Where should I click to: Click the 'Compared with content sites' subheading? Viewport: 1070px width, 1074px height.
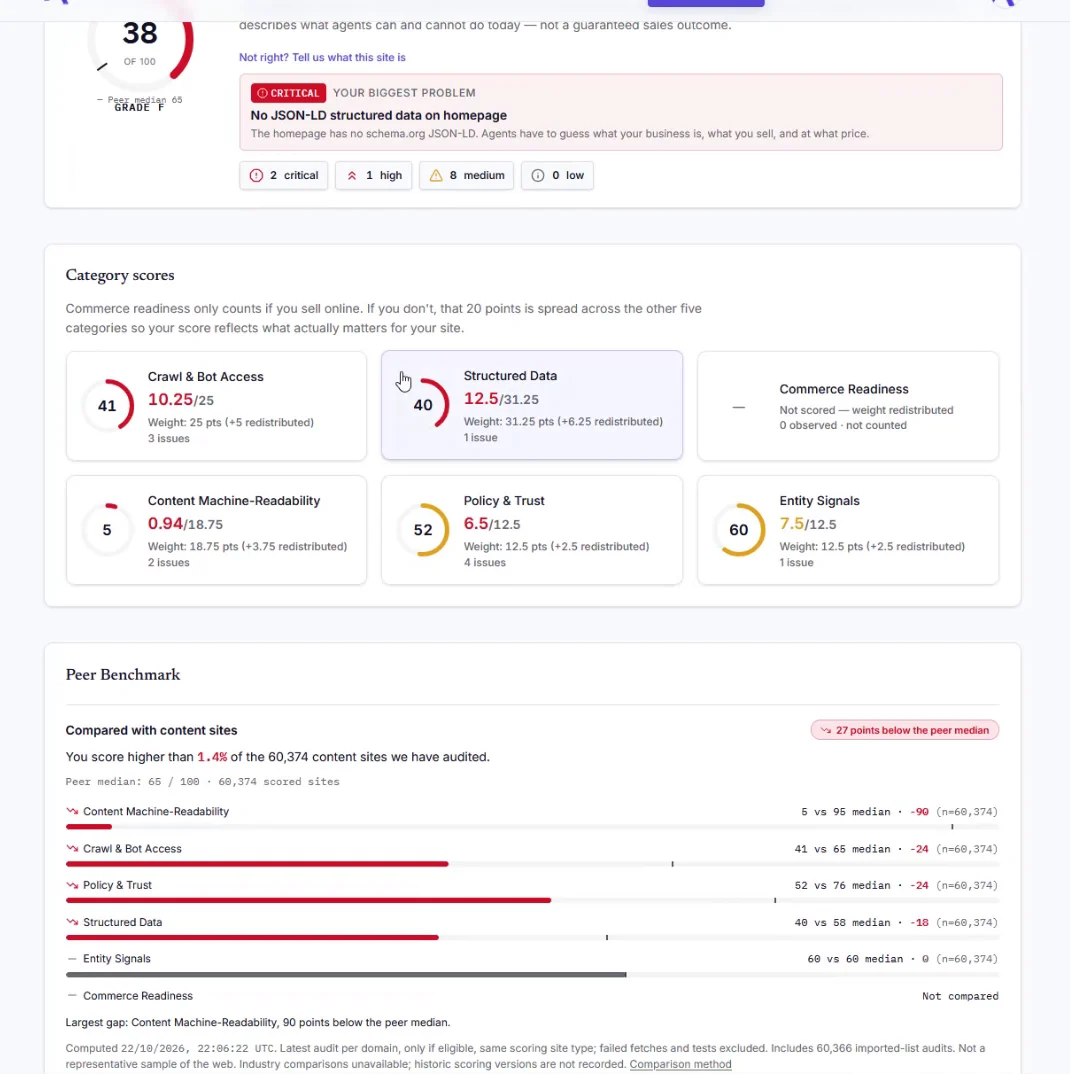coord(151,730)
